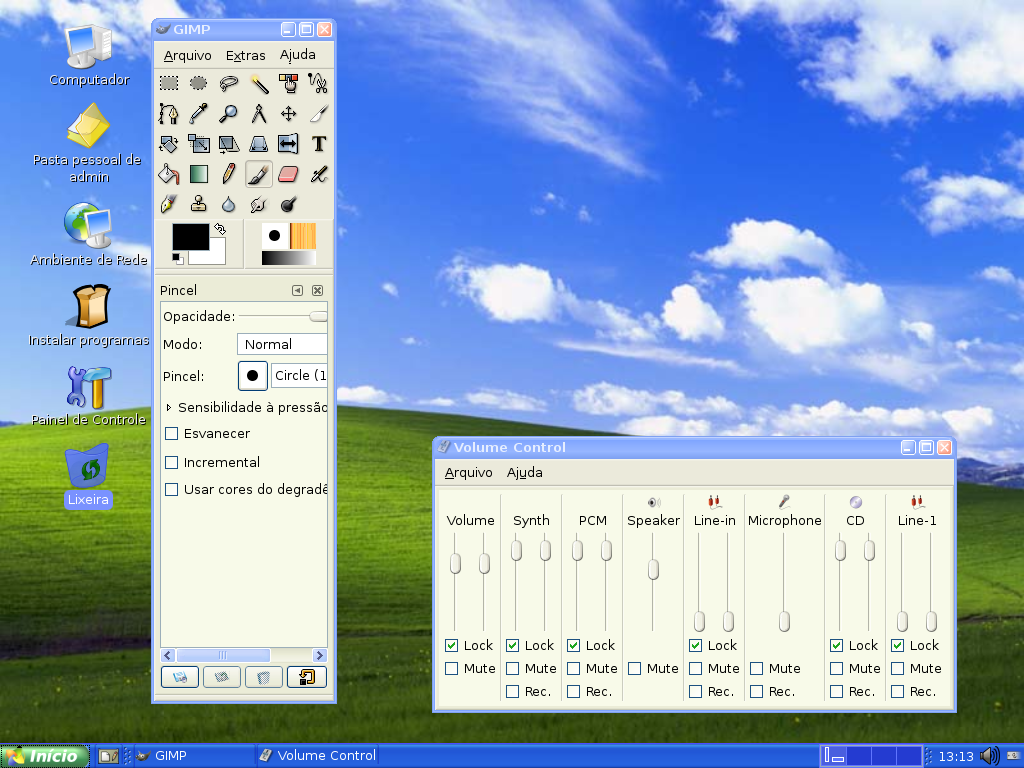
Task: Select the Blend gradient tool
Action: click(199, 174)
